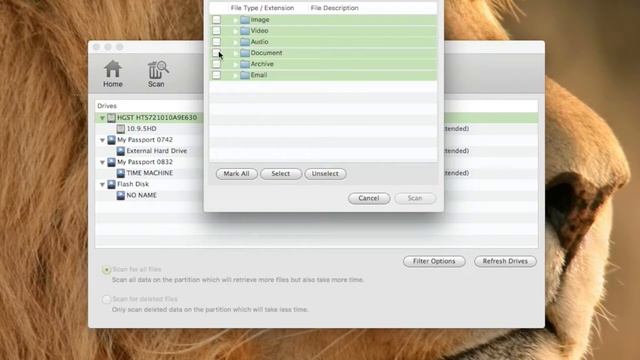Collapse the My Passport 0742 drive tree
The height and width of the screenshot is (360, 640).
click(x=102, y=140)
